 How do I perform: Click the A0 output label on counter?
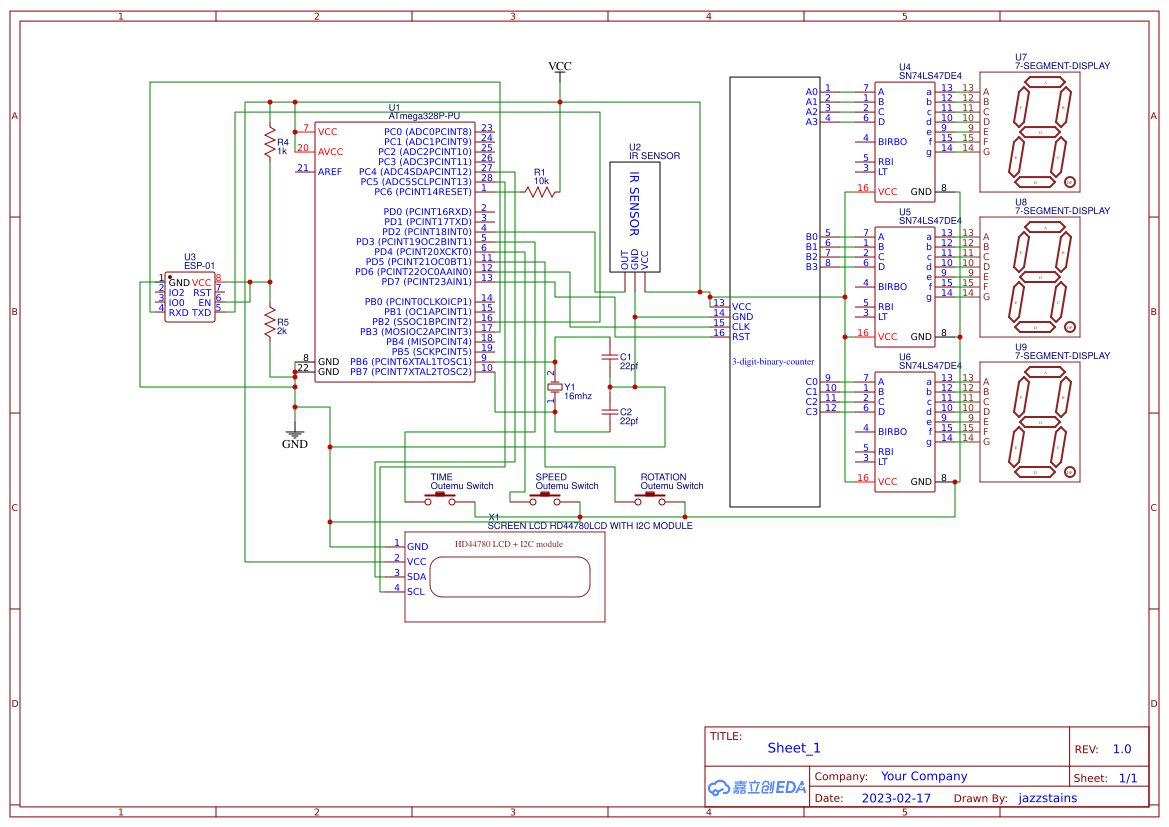(811, 92)
